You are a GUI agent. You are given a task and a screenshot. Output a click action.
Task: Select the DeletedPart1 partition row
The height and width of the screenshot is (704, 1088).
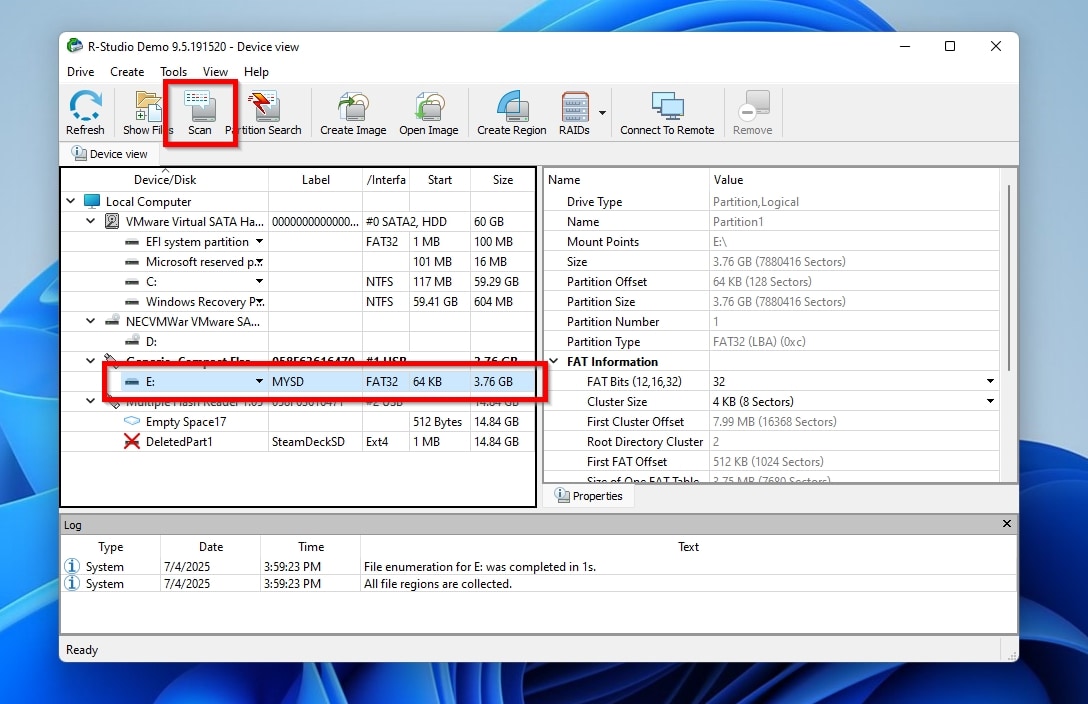coord(298,442)
